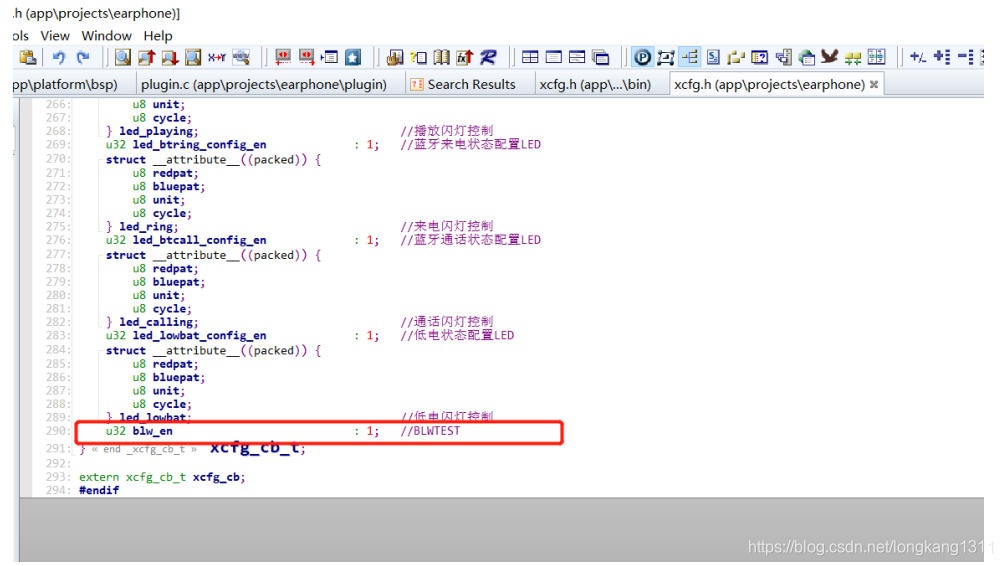This screenshot has height=566, width=1003.
Task: Cascade windows with the stacked-windows icon
Action: pyautogui.click(x=601, y=58)
